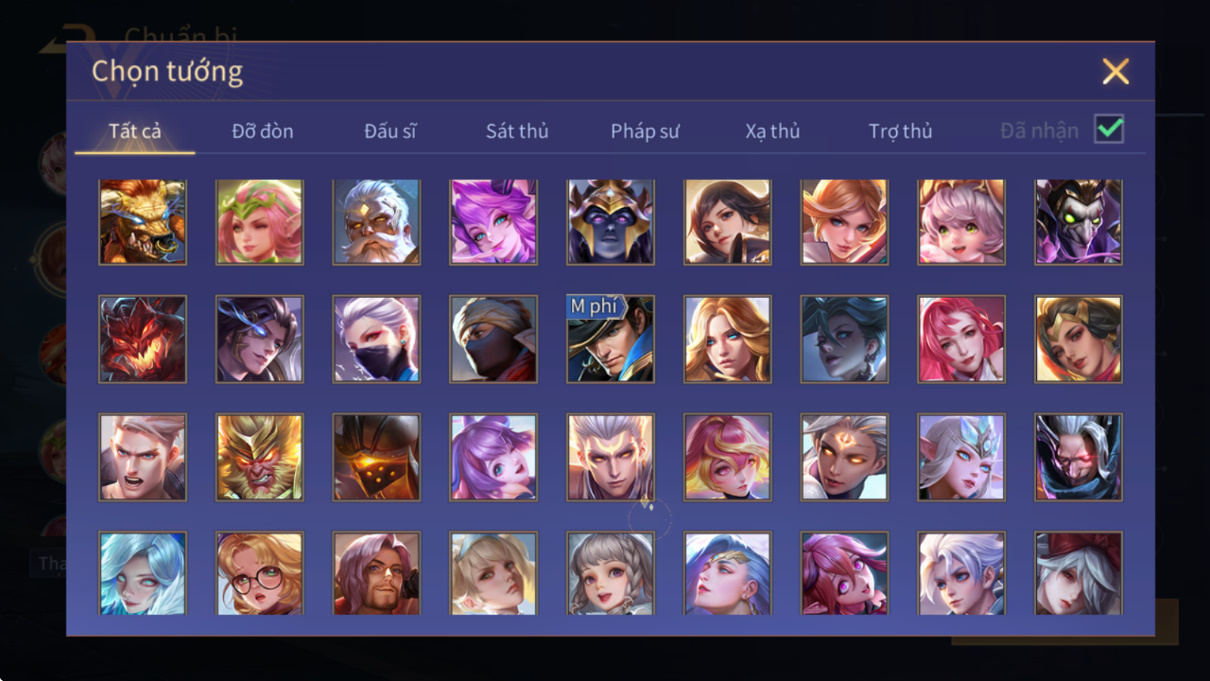Open the Sát thủ tab
This screenshot has height=681, width=1210.
[517, 131]
